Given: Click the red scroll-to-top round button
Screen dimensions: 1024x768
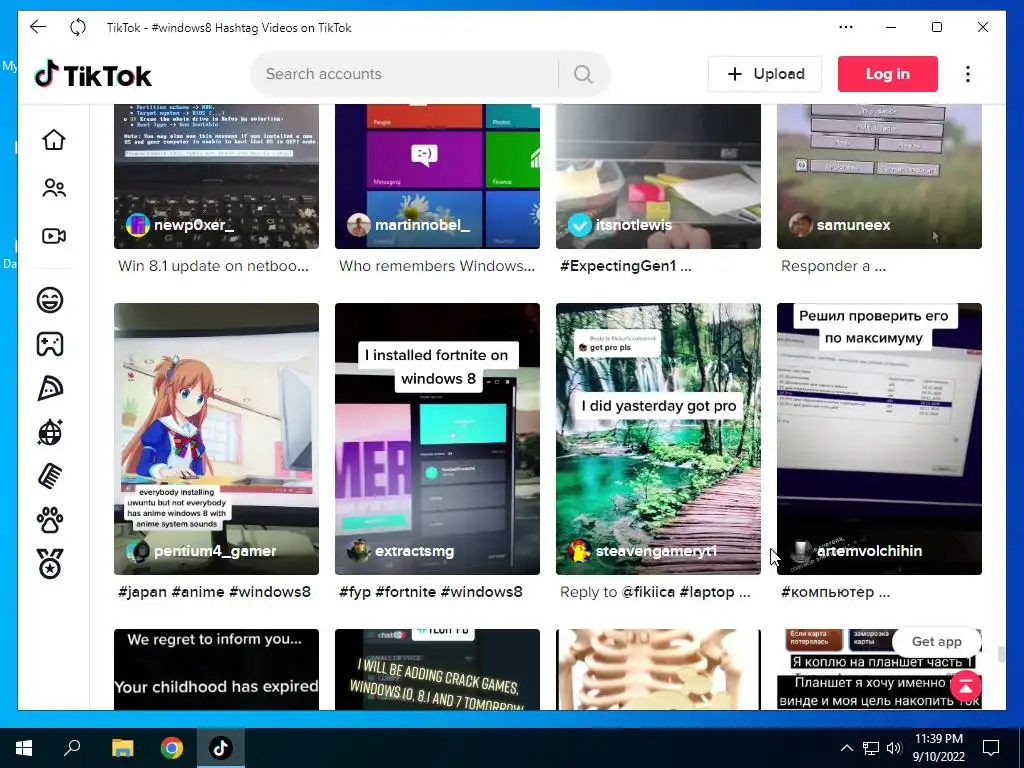Looking at the screenshot, I should pyautogui.click(x=966, y=686).
